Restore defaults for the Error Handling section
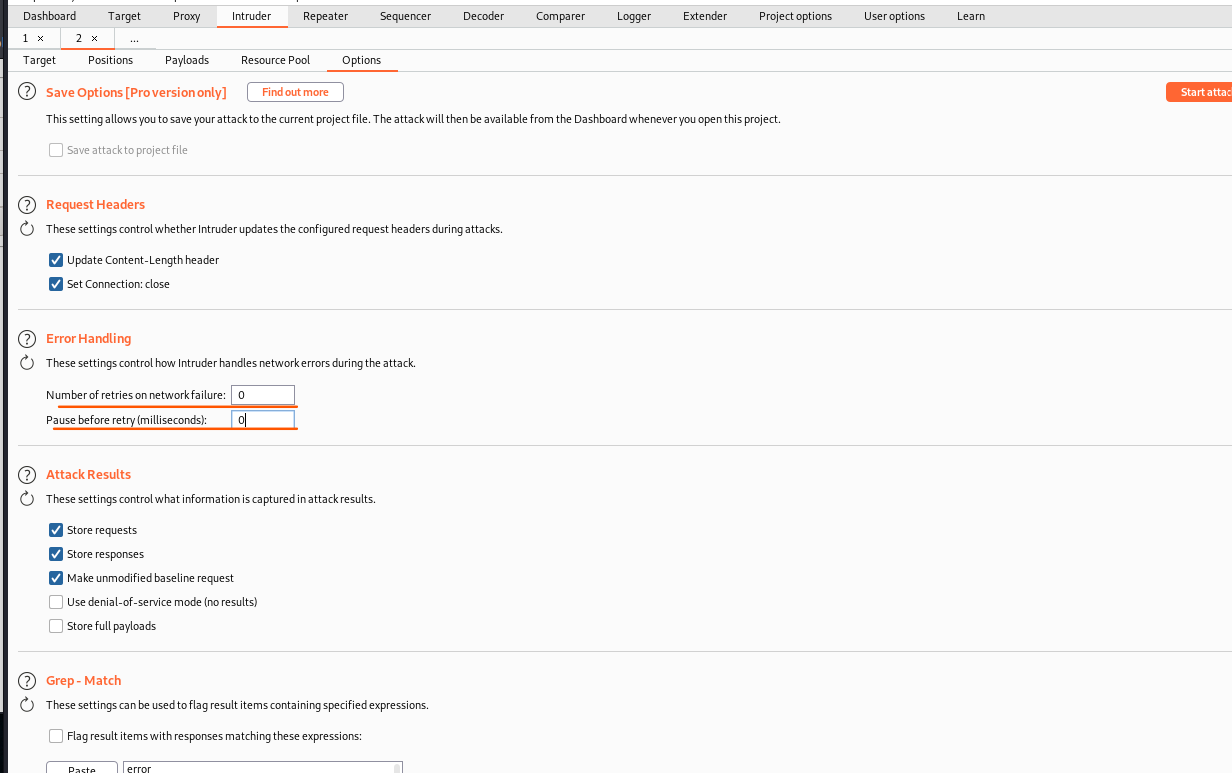The height and width of the screenshot is (773, 1232). (x=27, y=363)
